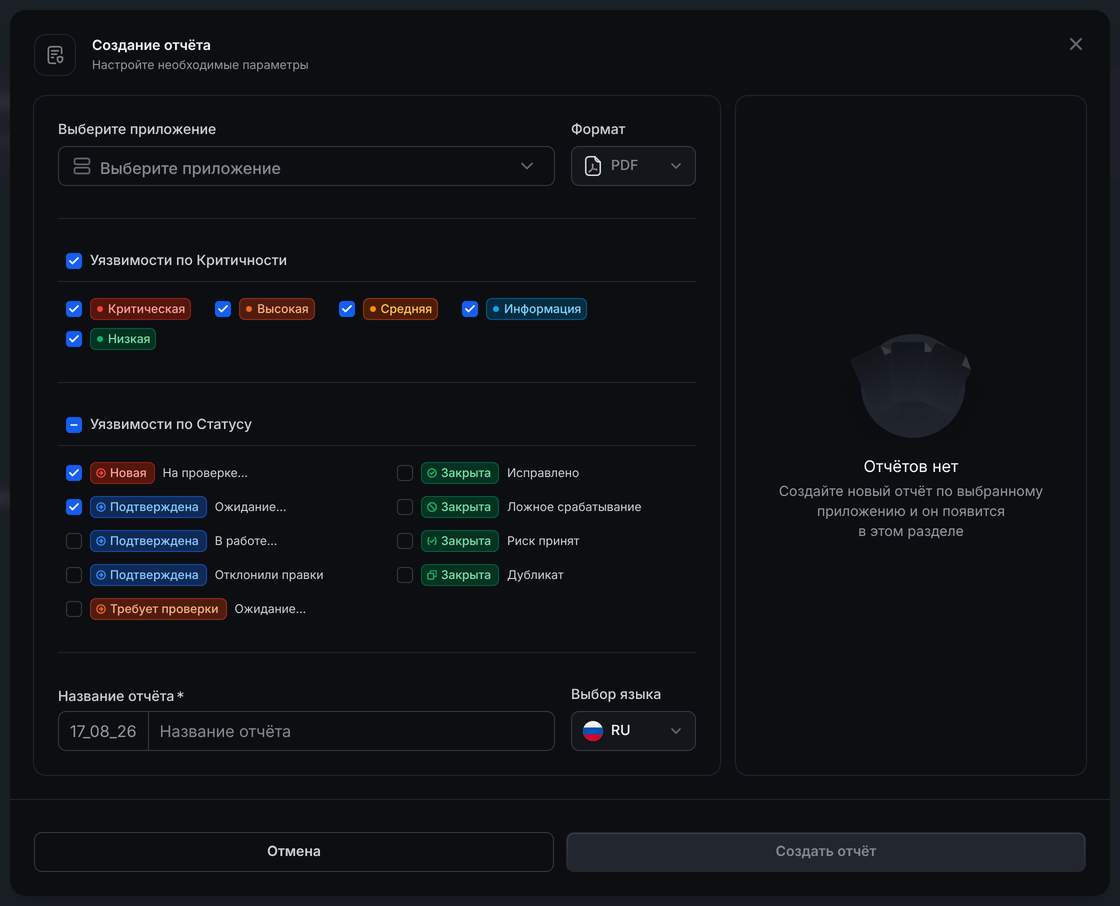Open the application selection dropdown
1120x906 pixels.
306,166
